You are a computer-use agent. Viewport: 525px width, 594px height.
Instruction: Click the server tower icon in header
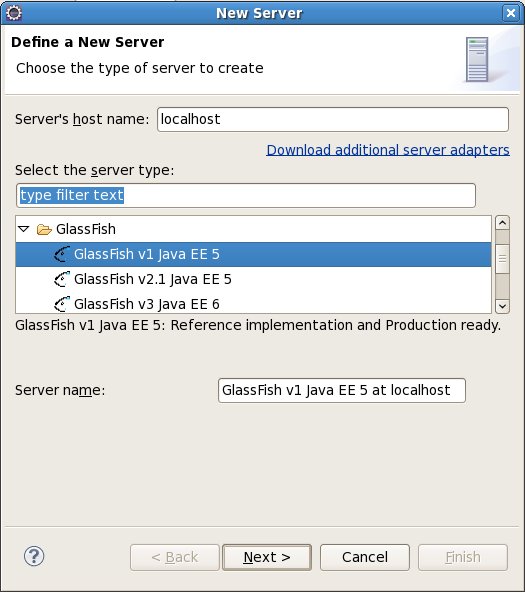click(x=477, y=59)
